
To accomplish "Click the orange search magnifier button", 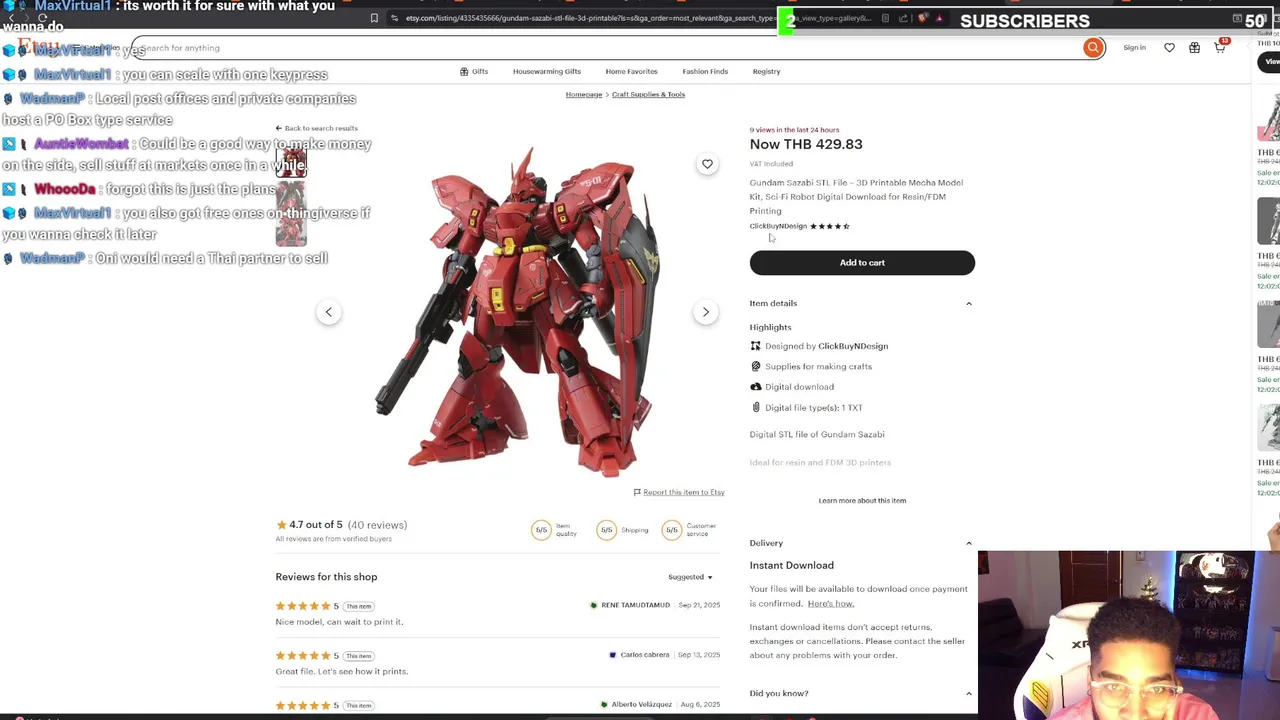I will point(1093,47).
